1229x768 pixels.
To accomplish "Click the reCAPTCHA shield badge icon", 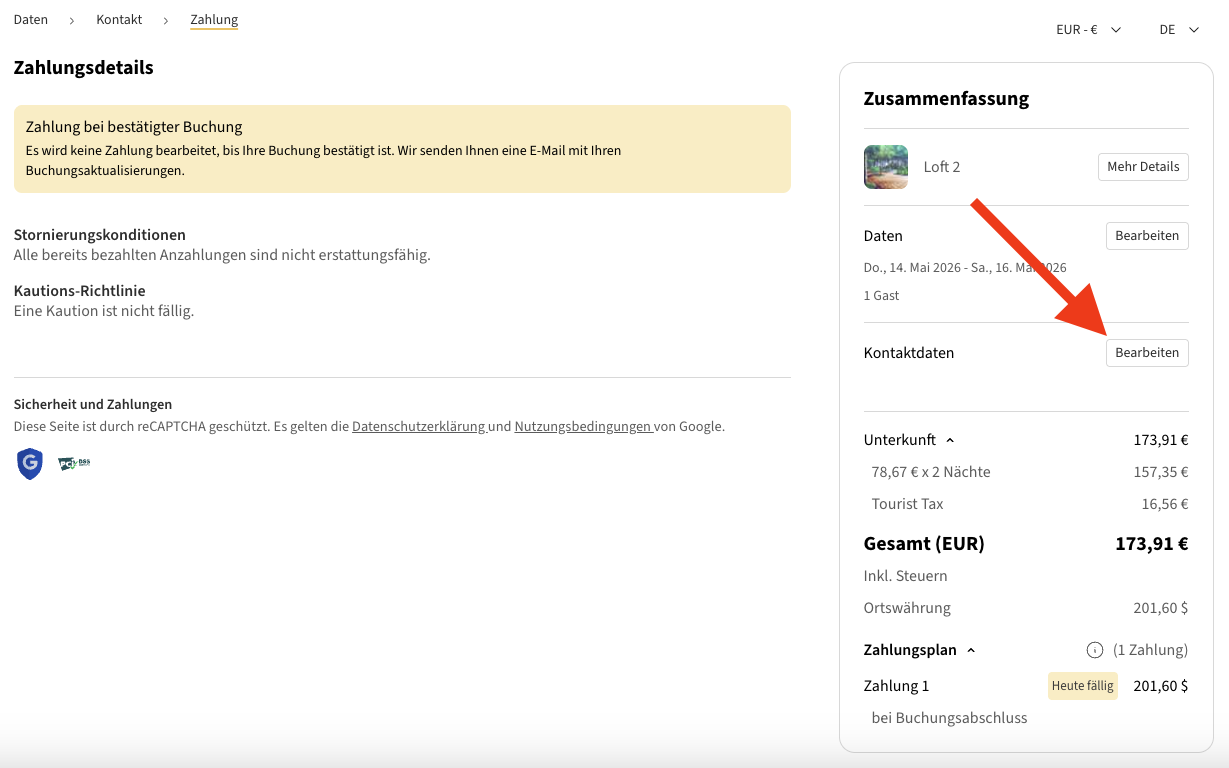I will (x=30, y=464).
